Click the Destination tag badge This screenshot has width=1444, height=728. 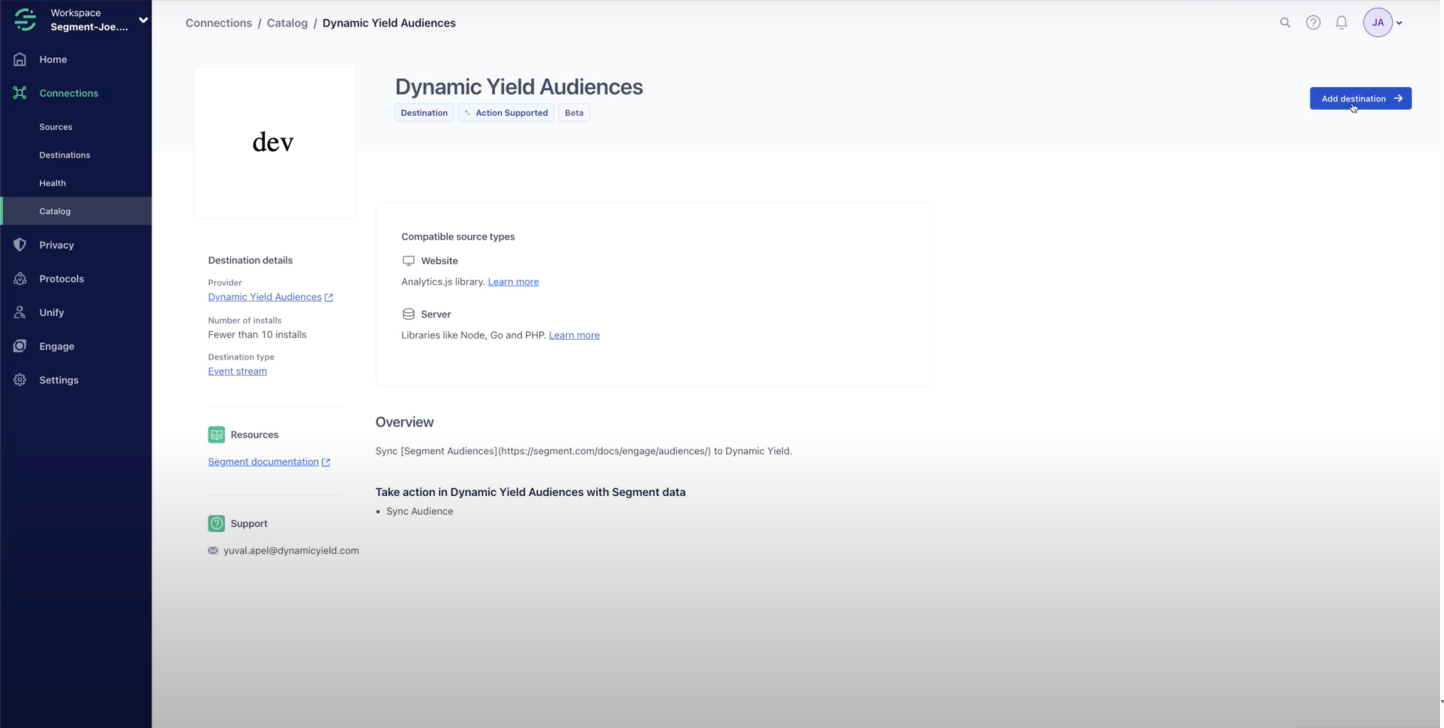[424, 113]
